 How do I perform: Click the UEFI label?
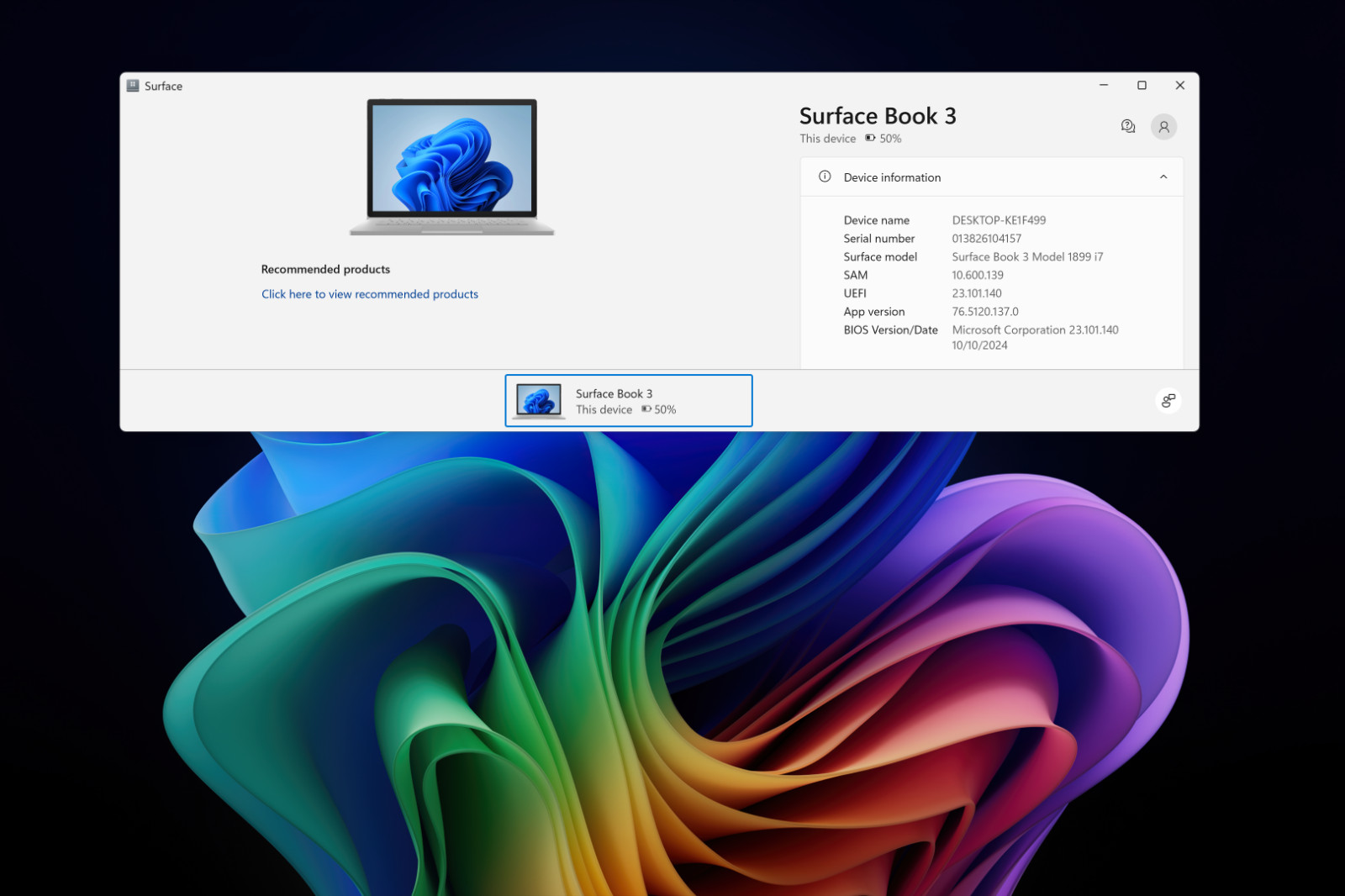coord(855,293)
